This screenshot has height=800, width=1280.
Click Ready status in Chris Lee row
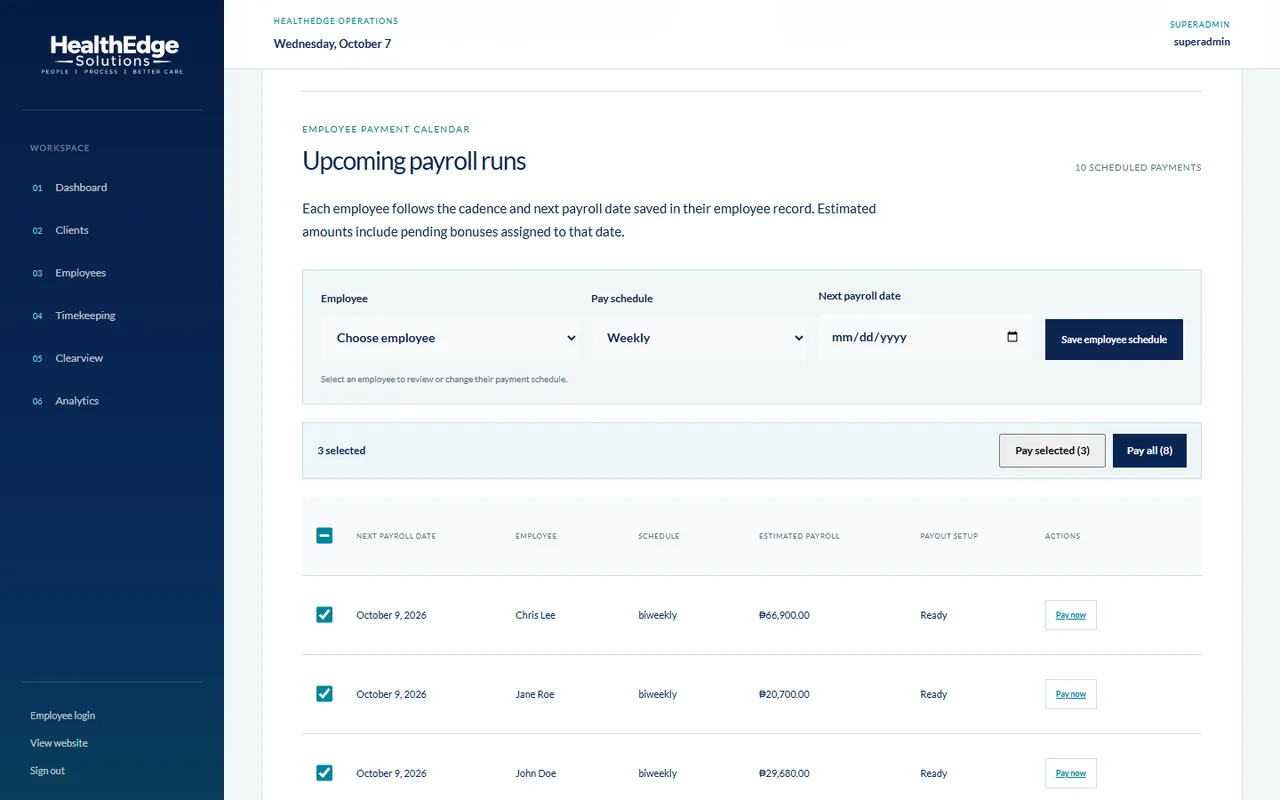coord(933,615)
